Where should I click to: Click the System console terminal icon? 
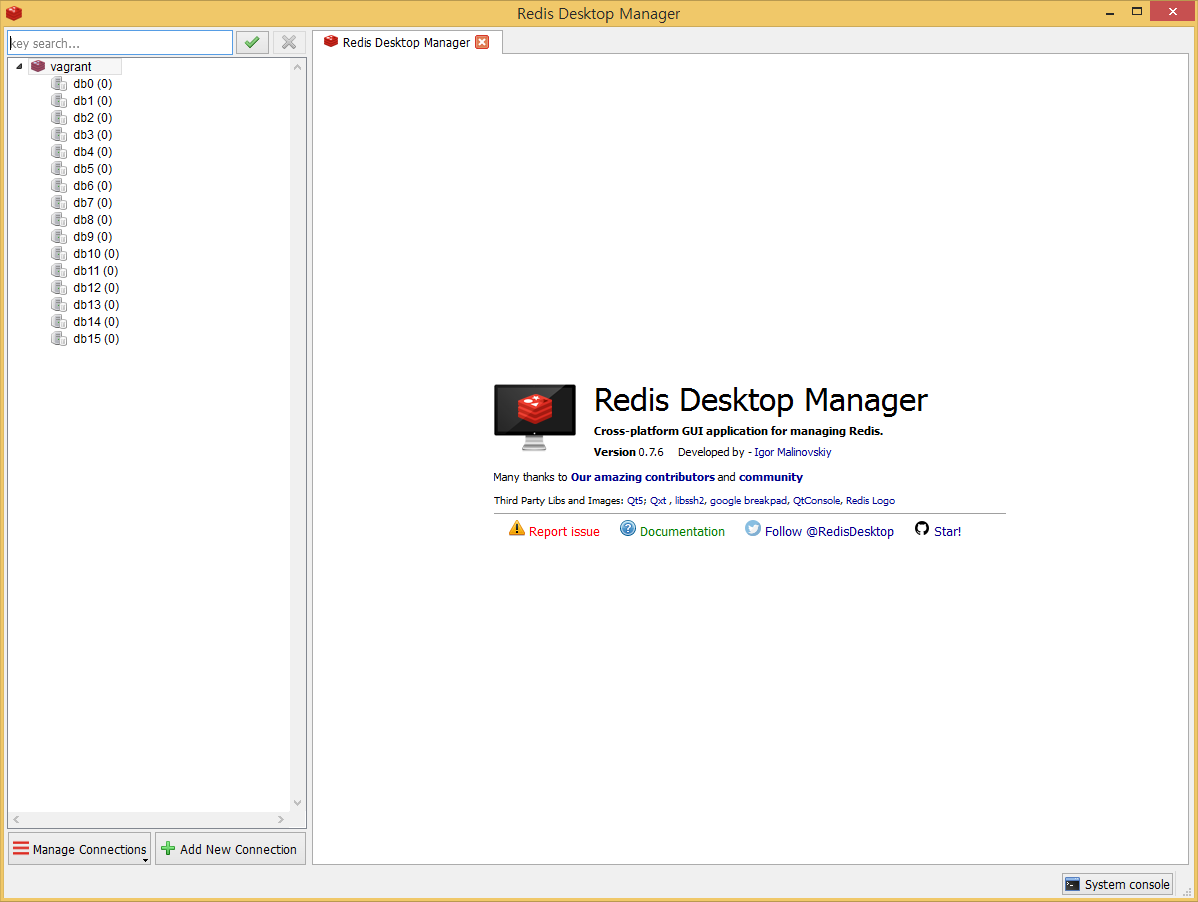tap(1073, 884)
